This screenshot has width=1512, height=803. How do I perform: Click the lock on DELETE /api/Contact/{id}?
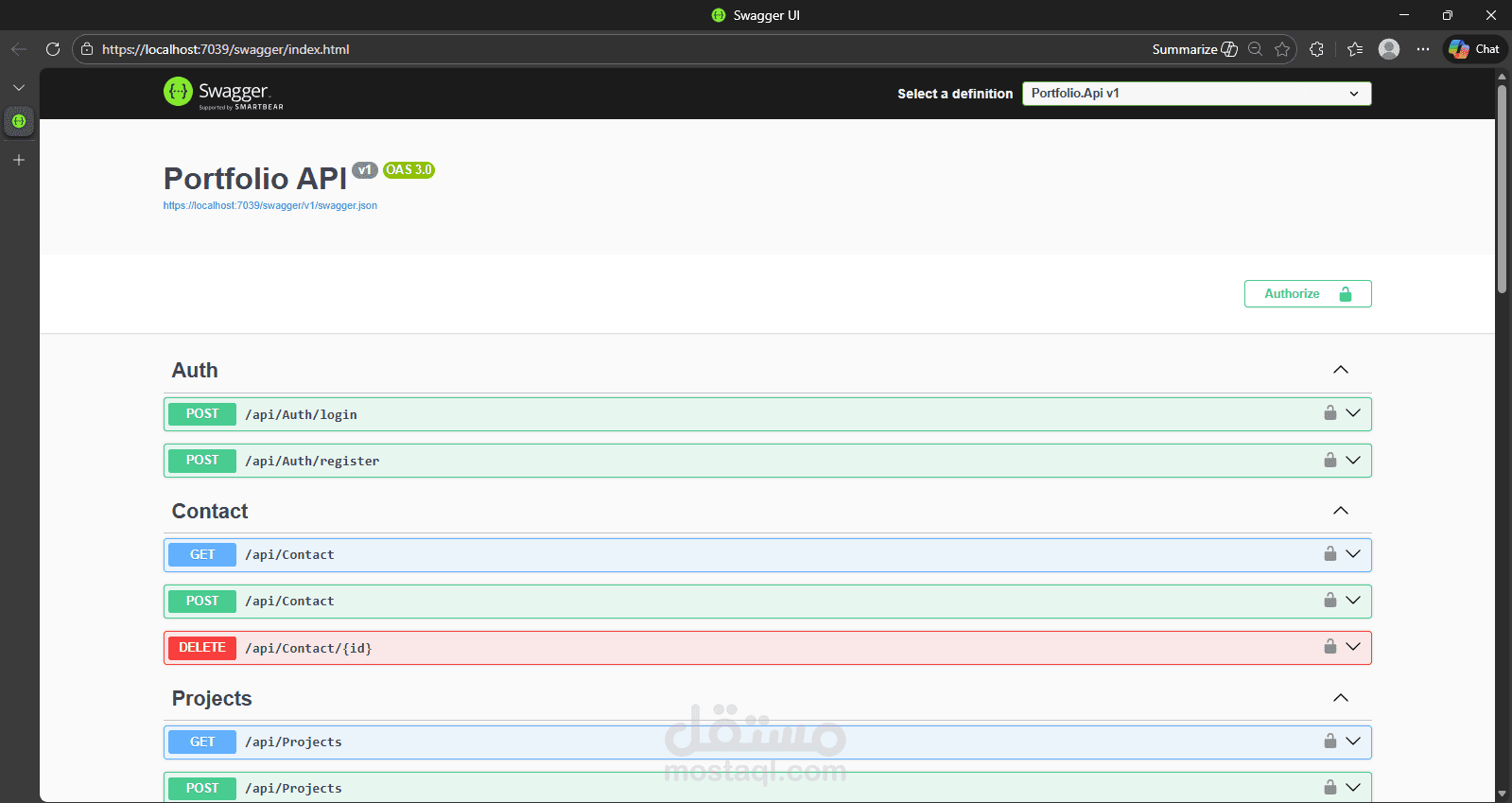(1330, 647)
